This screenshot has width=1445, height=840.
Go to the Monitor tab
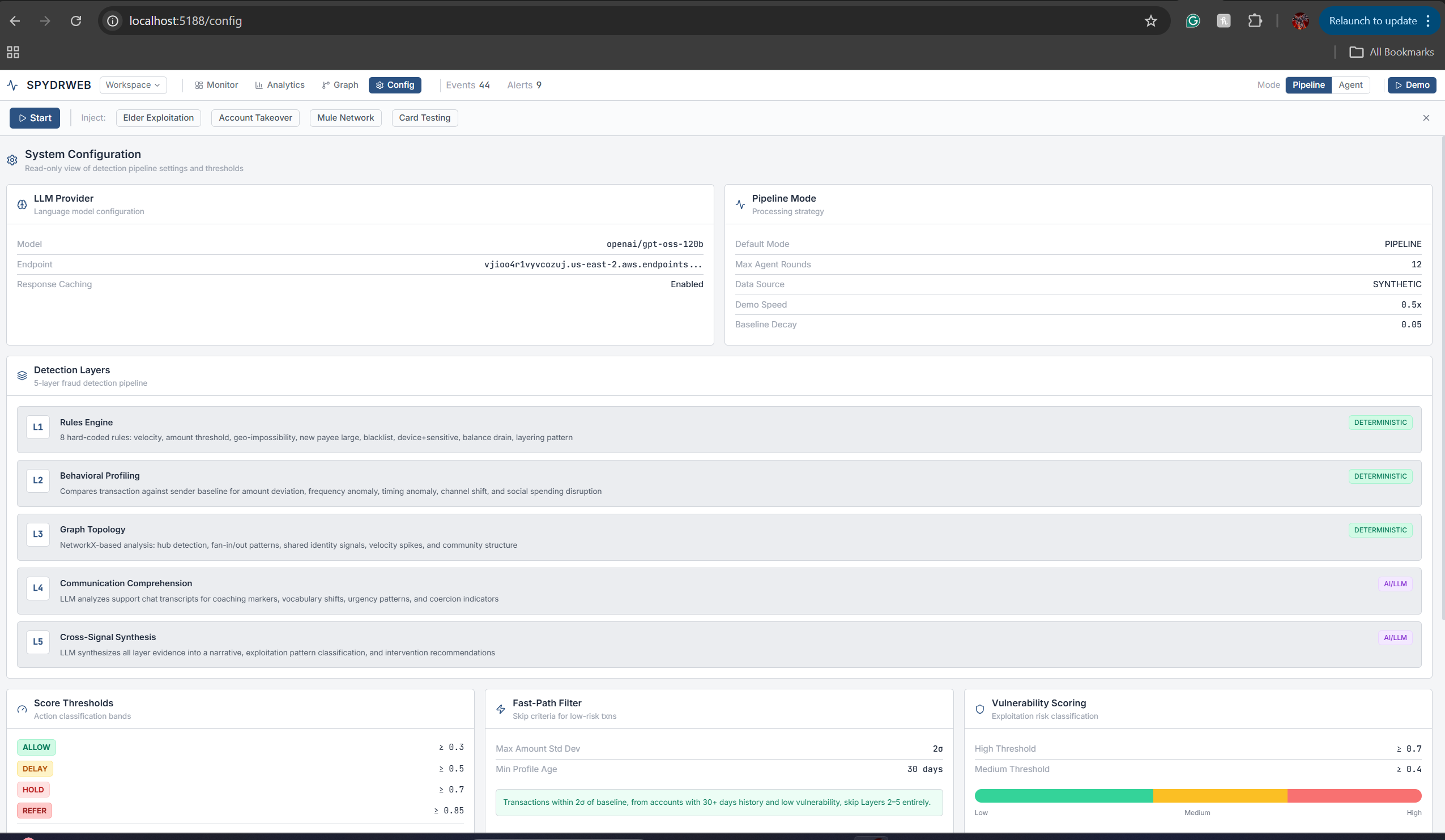(216, 85)
